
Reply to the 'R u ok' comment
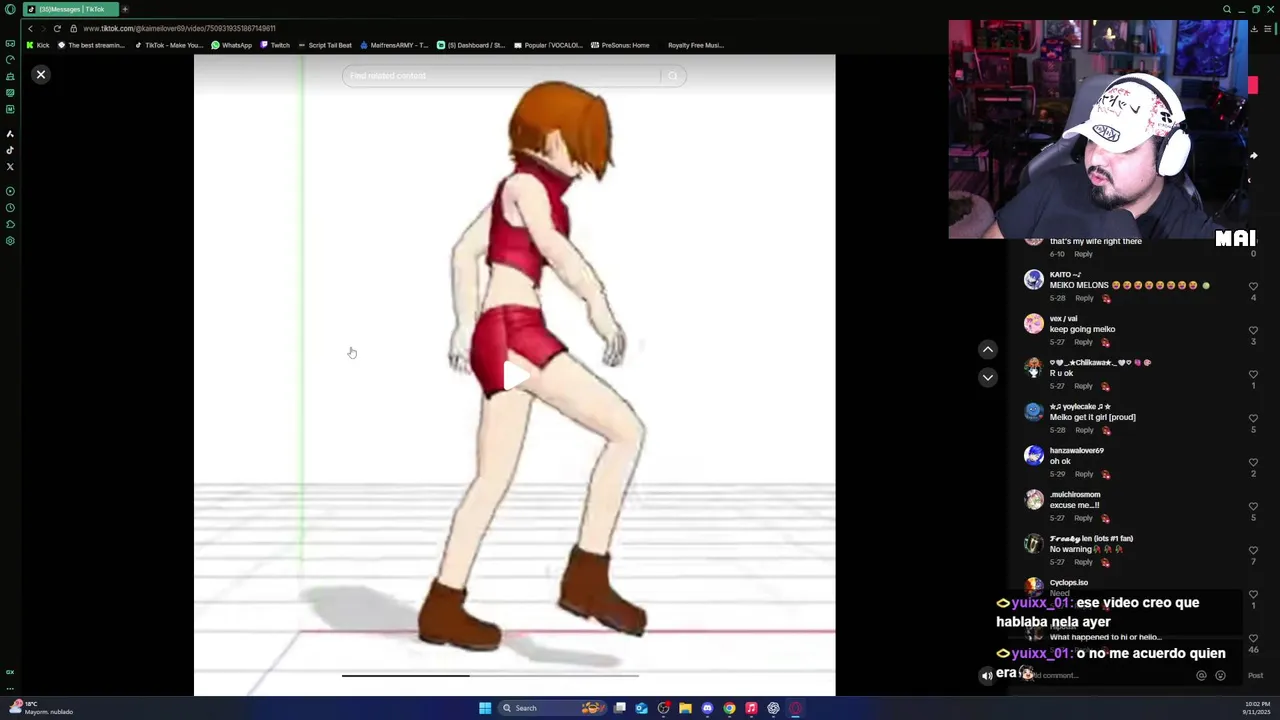pyautogui.click(x=1084, y=386)
